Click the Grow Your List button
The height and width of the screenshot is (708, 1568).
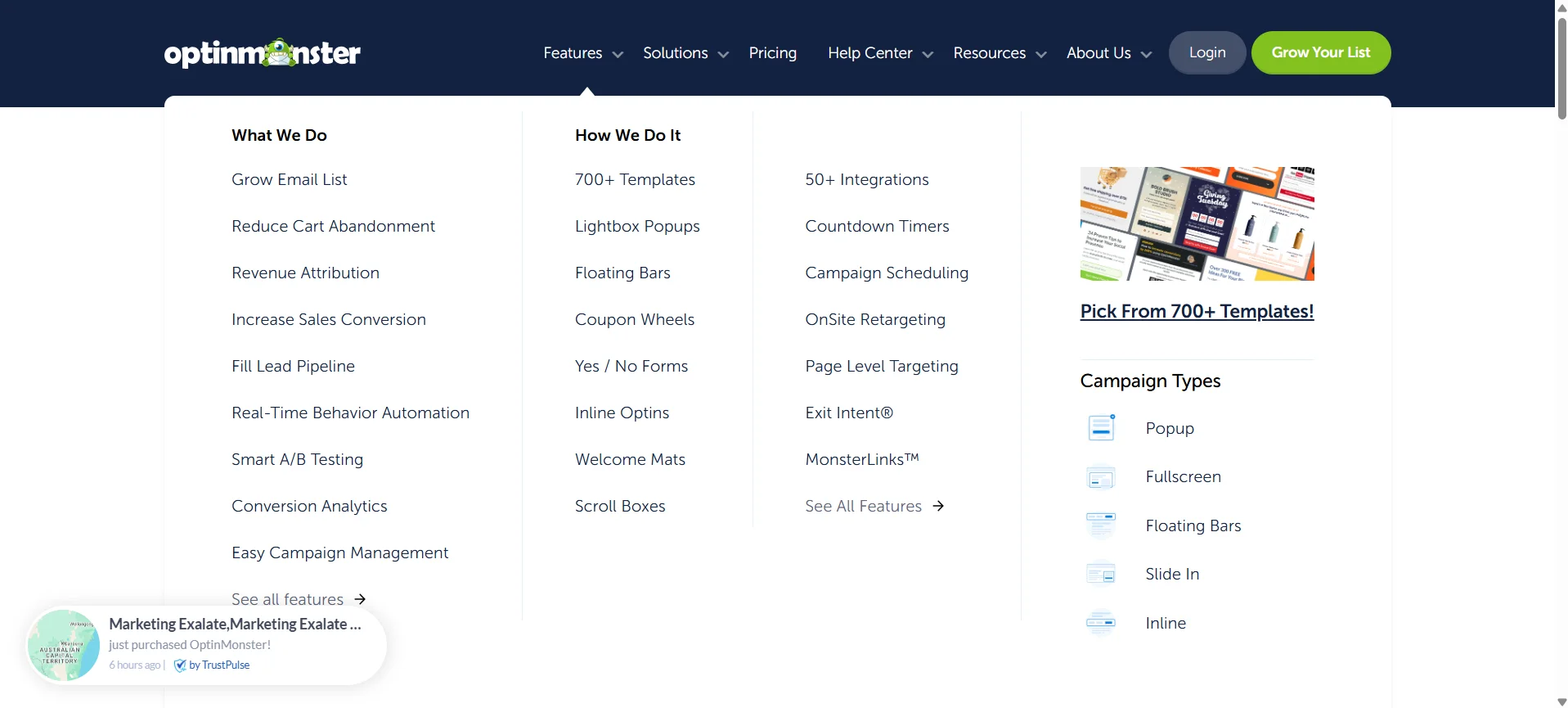[1320, 53]
